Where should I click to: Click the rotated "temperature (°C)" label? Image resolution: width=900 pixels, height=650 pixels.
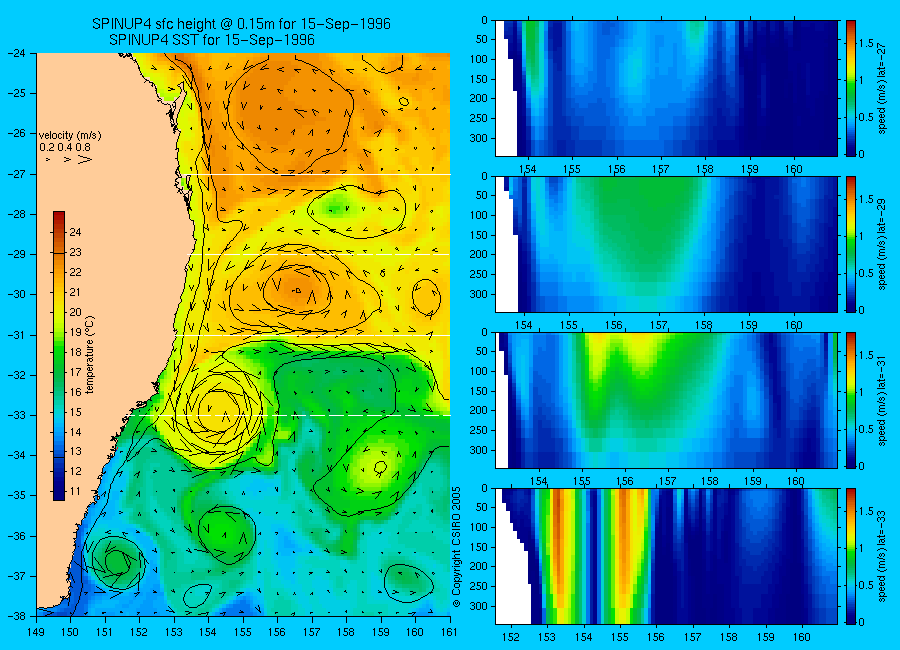pos(90,355)
